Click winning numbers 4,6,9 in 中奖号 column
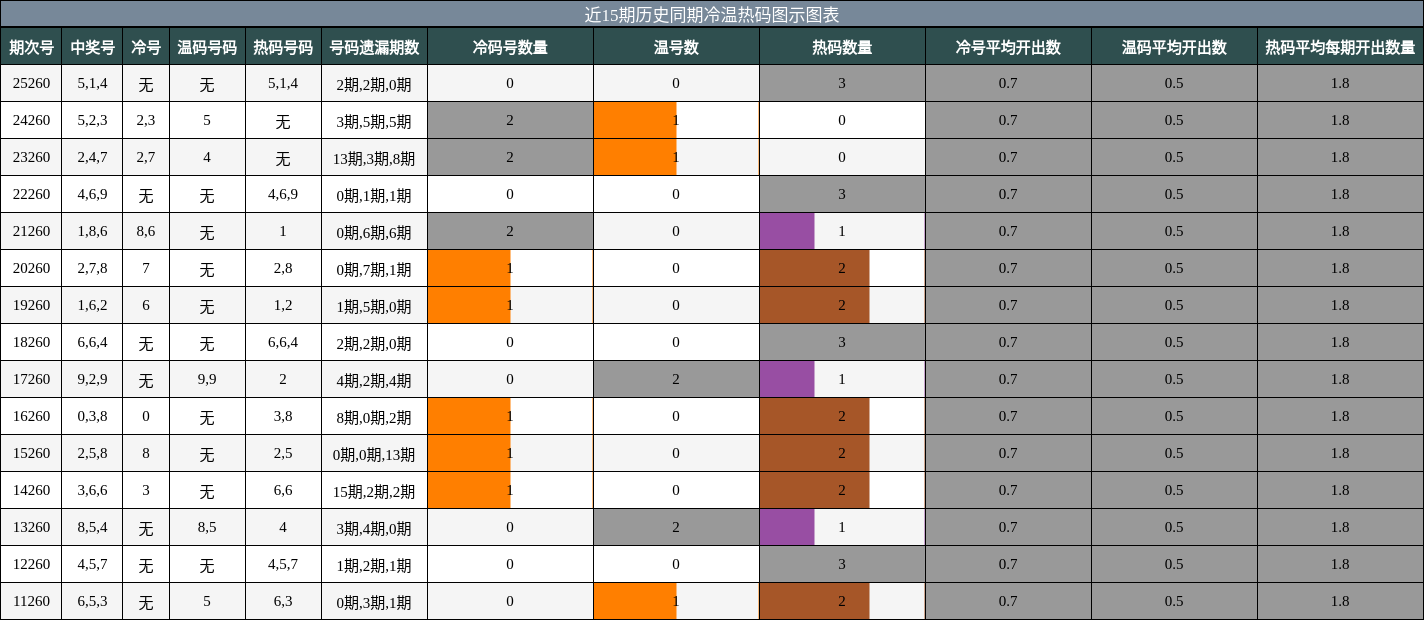Viewport: 1424px width, 620px height. tap(92, 195)
